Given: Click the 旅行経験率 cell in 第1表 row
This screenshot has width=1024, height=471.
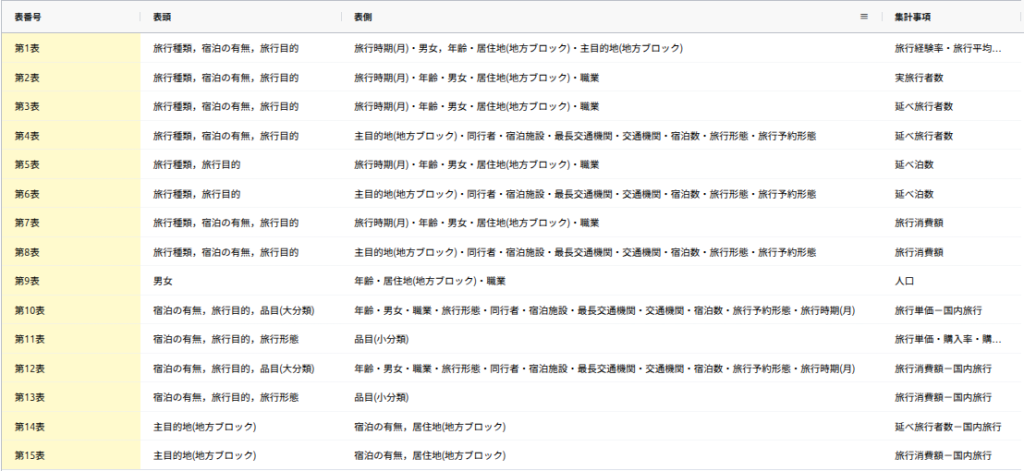Looking at the screenshot, I should (947, 48).
